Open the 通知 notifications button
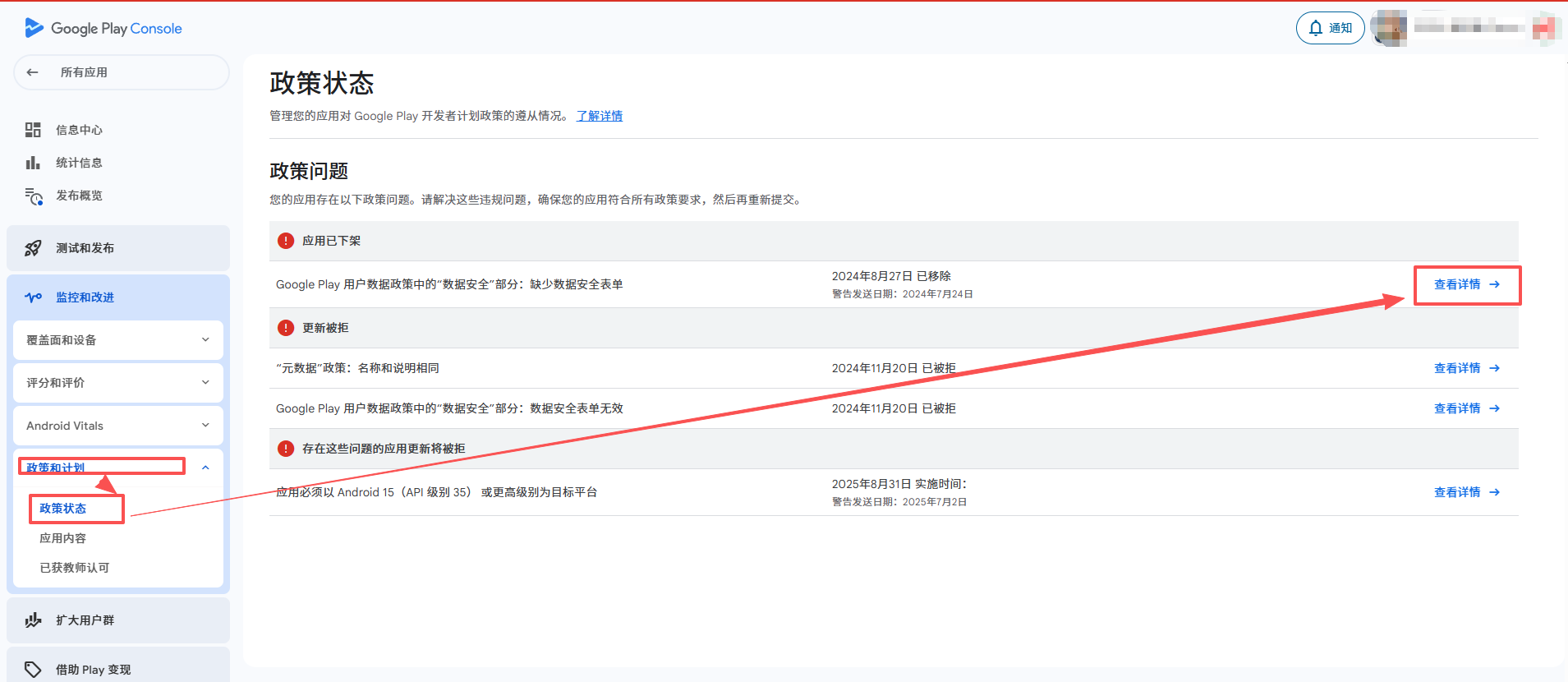The width and height of the screenshot is (1568, 682). click(x=1331, y=28)
